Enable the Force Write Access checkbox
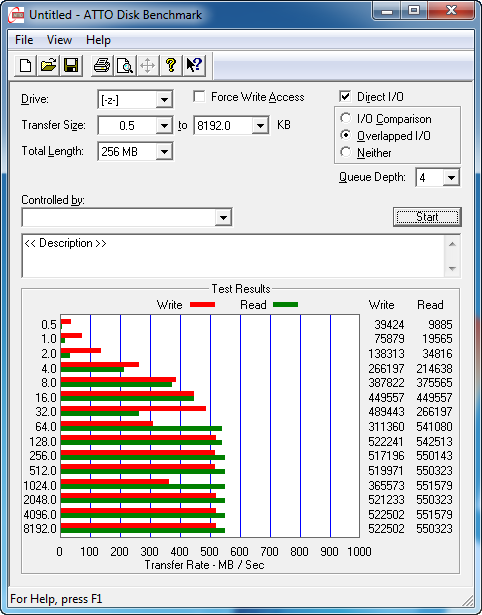Image resolution: width=482 pixels, height=615 pixels. click(199, 96)
